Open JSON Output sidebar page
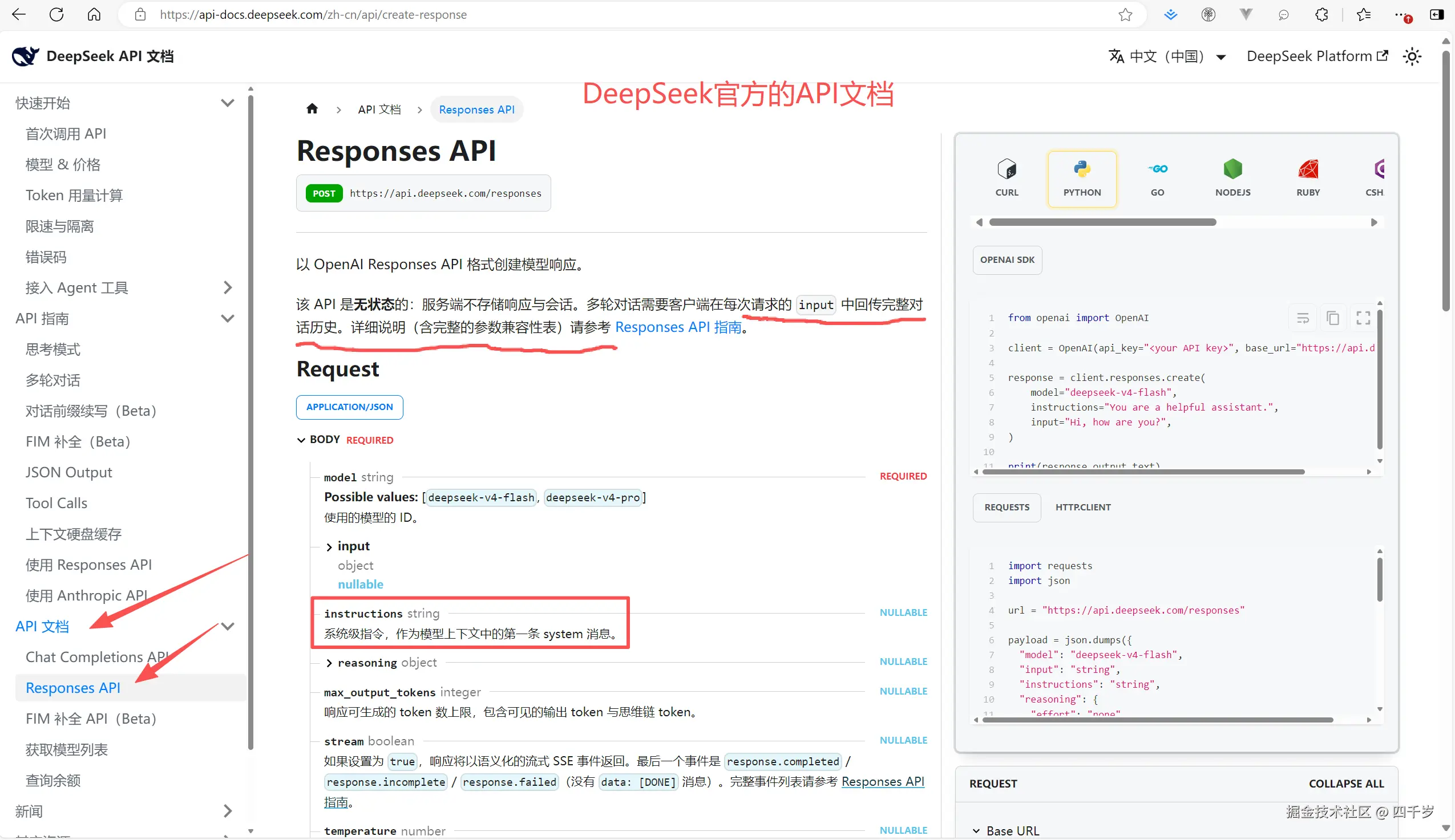Viewport: 1455px width, 840px height. coord(68,472)
